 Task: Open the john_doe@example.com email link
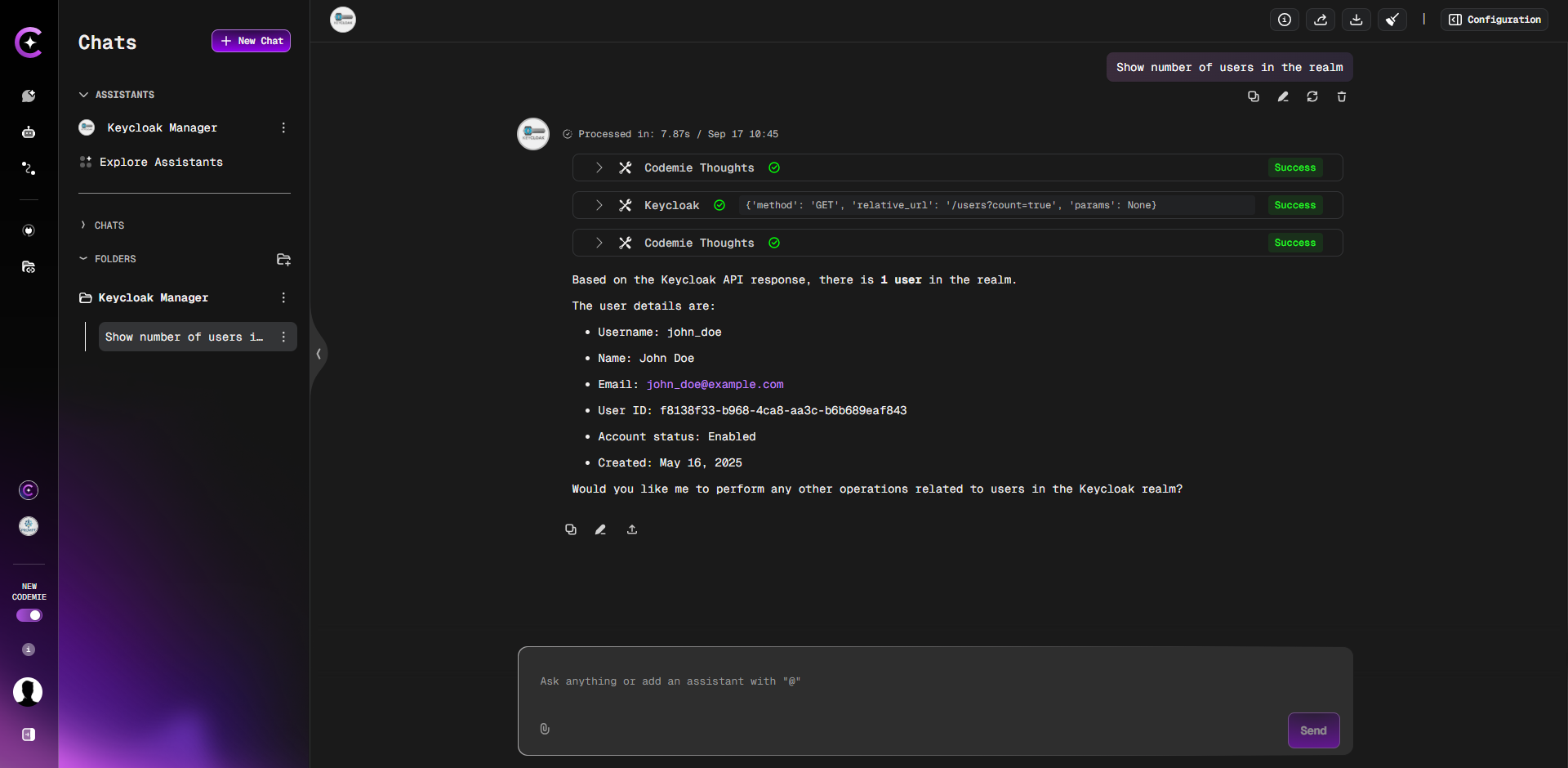(715, 385)
